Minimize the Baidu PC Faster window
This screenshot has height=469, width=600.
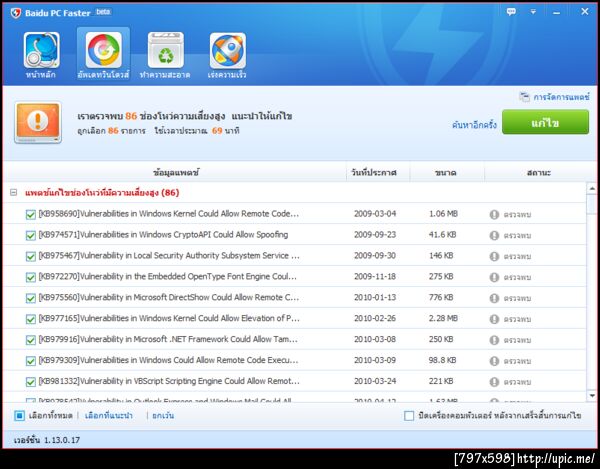pyautogui.click(x=556, y=12)
